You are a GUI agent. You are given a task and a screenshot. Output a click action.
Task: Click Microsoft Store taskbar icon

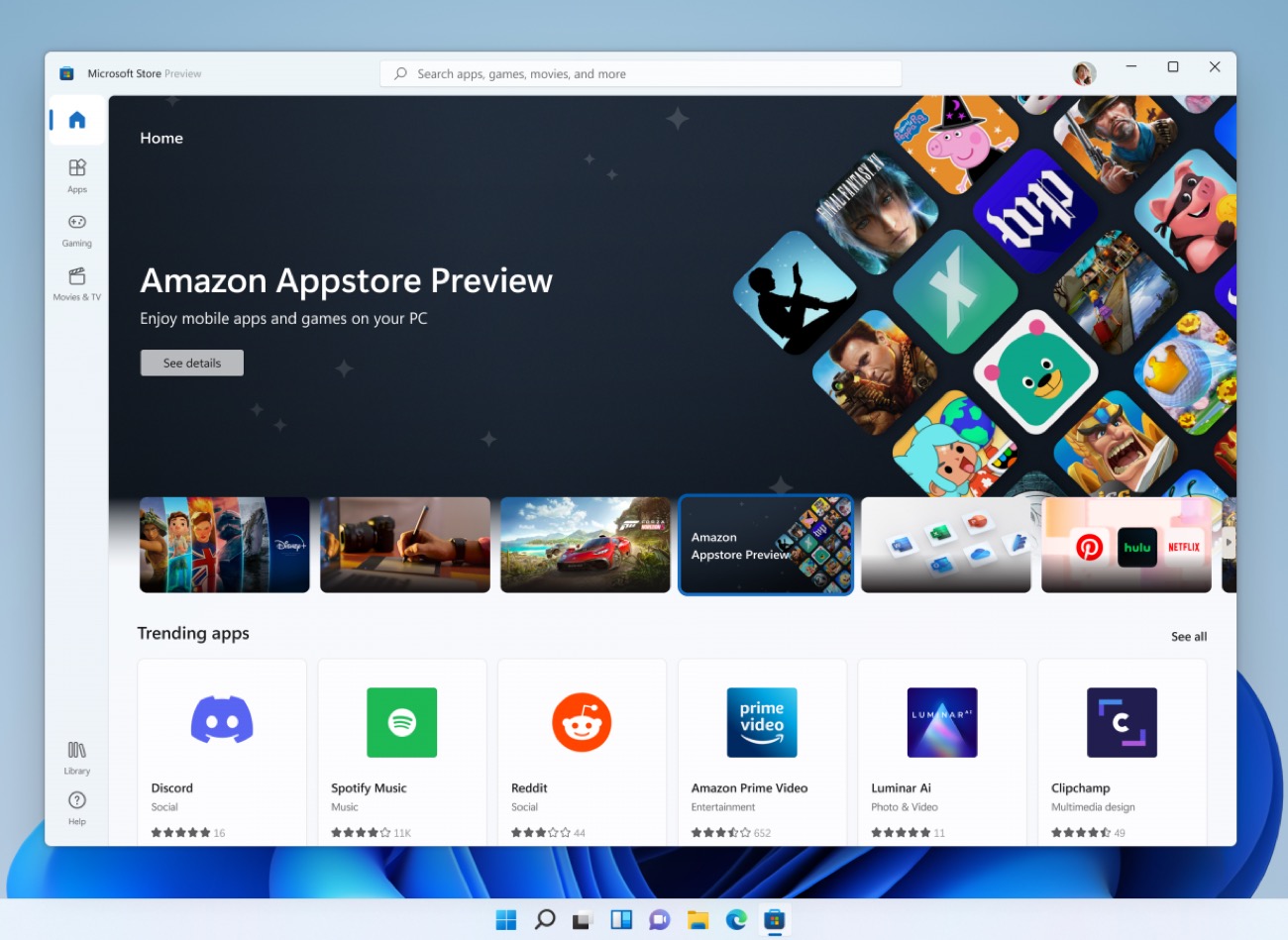(775, 920)
